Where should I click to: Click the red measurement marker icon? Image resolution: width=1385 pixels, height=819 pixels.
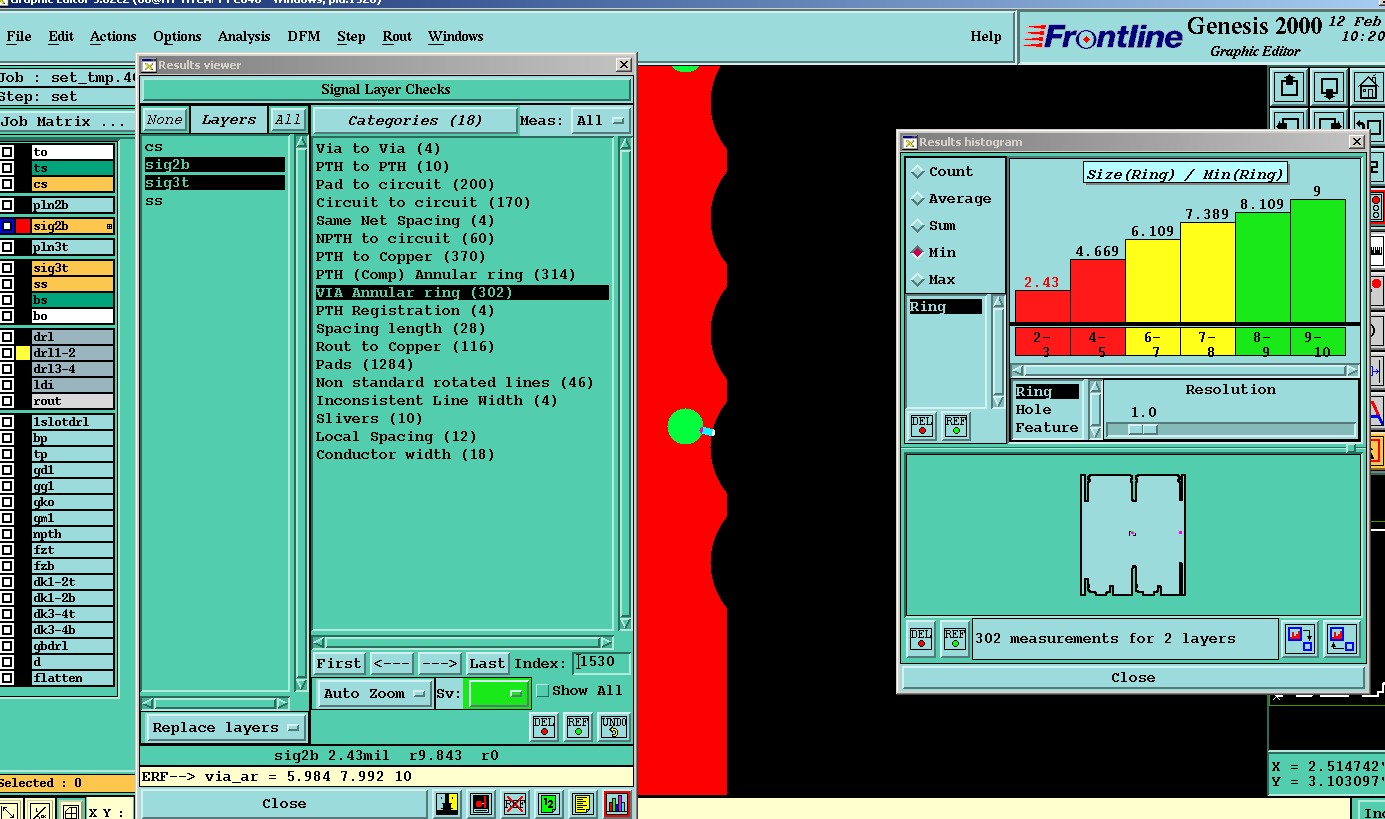[480, 803]
